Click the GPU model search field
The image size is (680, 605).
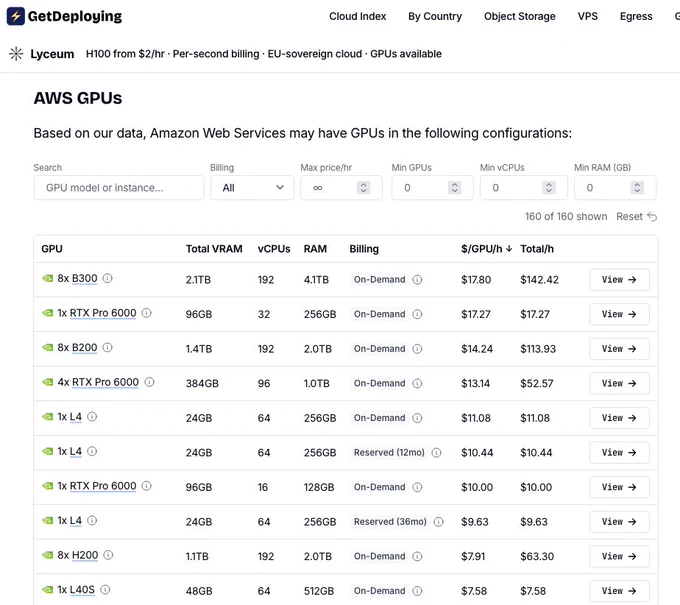pyautogui.click(x=119, y=188)
